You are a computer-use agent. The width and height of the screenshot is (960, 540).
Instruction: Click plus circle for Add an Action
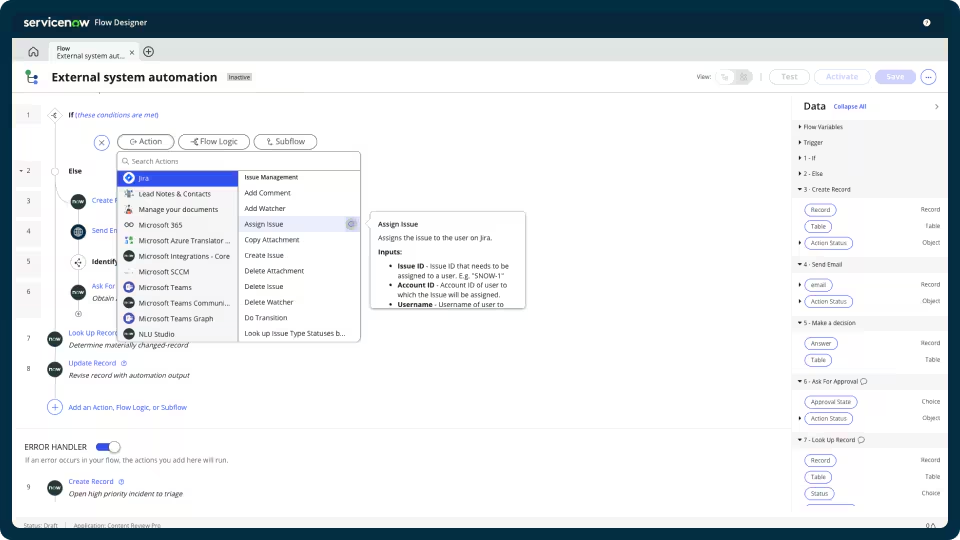click(54, 407)
